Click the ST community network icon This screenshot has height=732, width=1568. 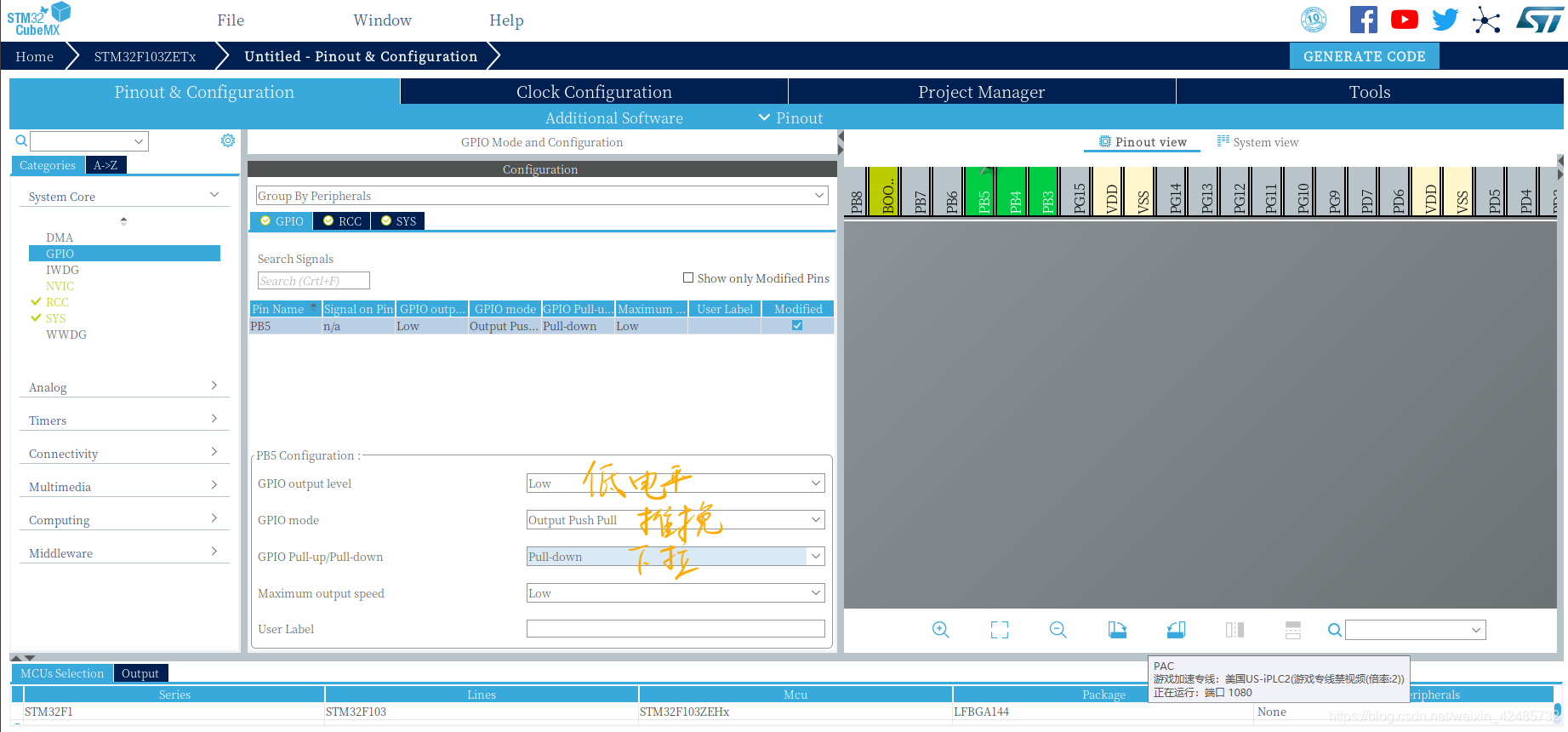pyautogui.click(x=1486, y=20)
